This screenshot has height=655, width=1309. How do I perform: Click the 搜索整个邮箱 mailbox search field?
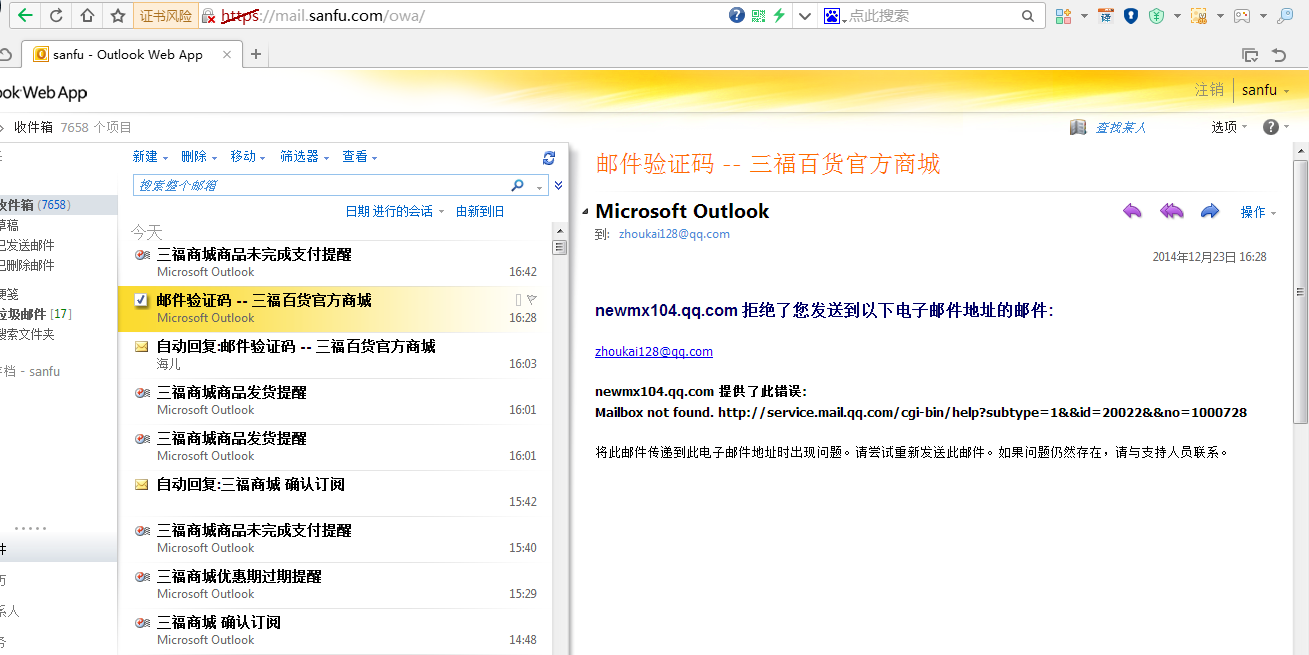(320, 186)
